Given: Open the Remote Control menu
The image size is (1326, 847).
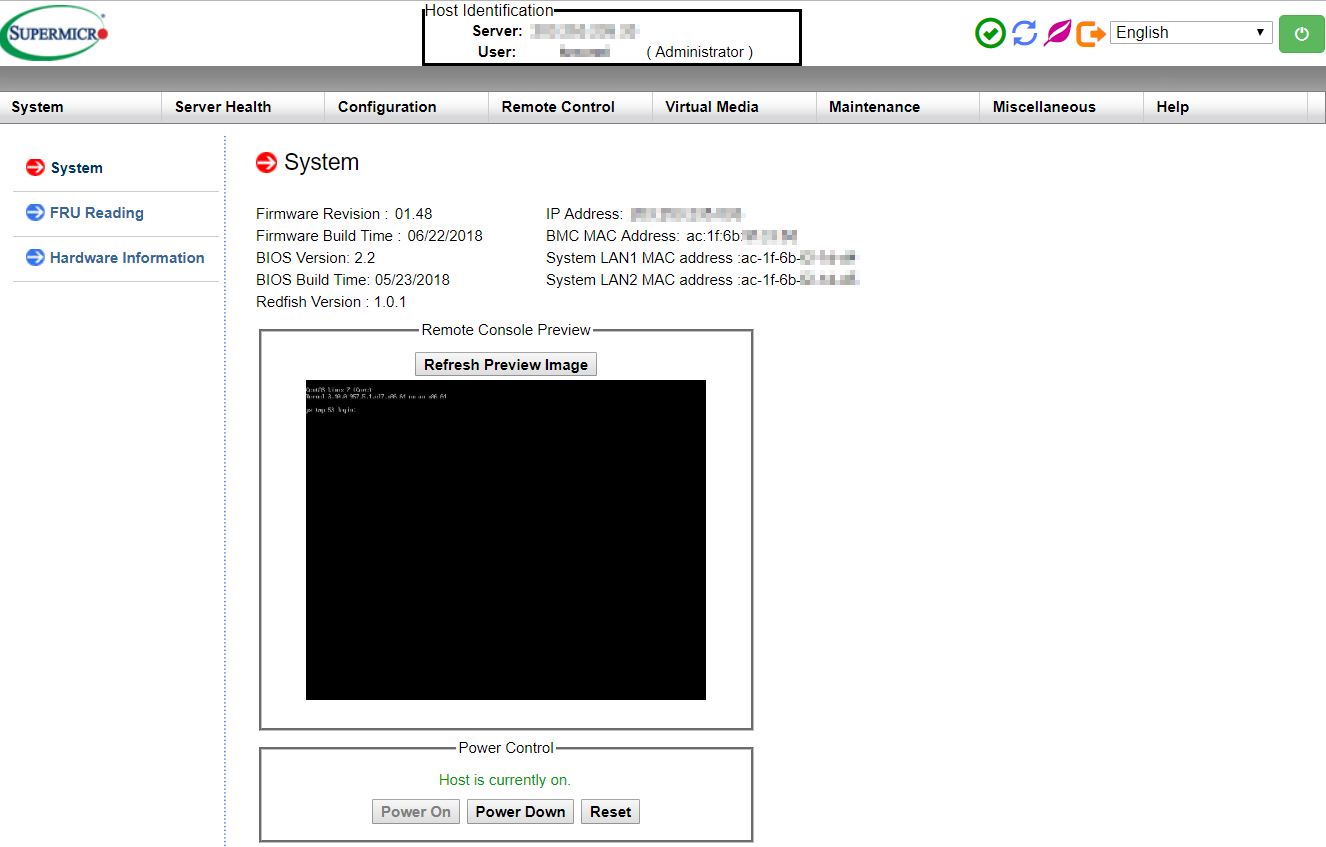Looking at the screenshot, I should click(x=558, y=107).
